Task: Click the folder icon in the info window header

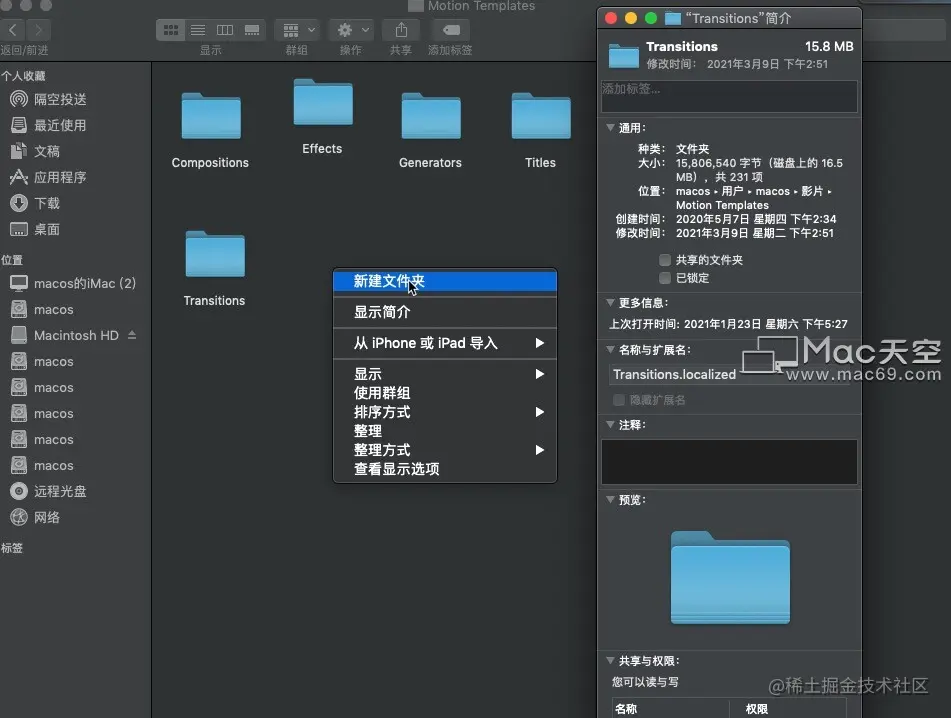Action: (623, 56)
